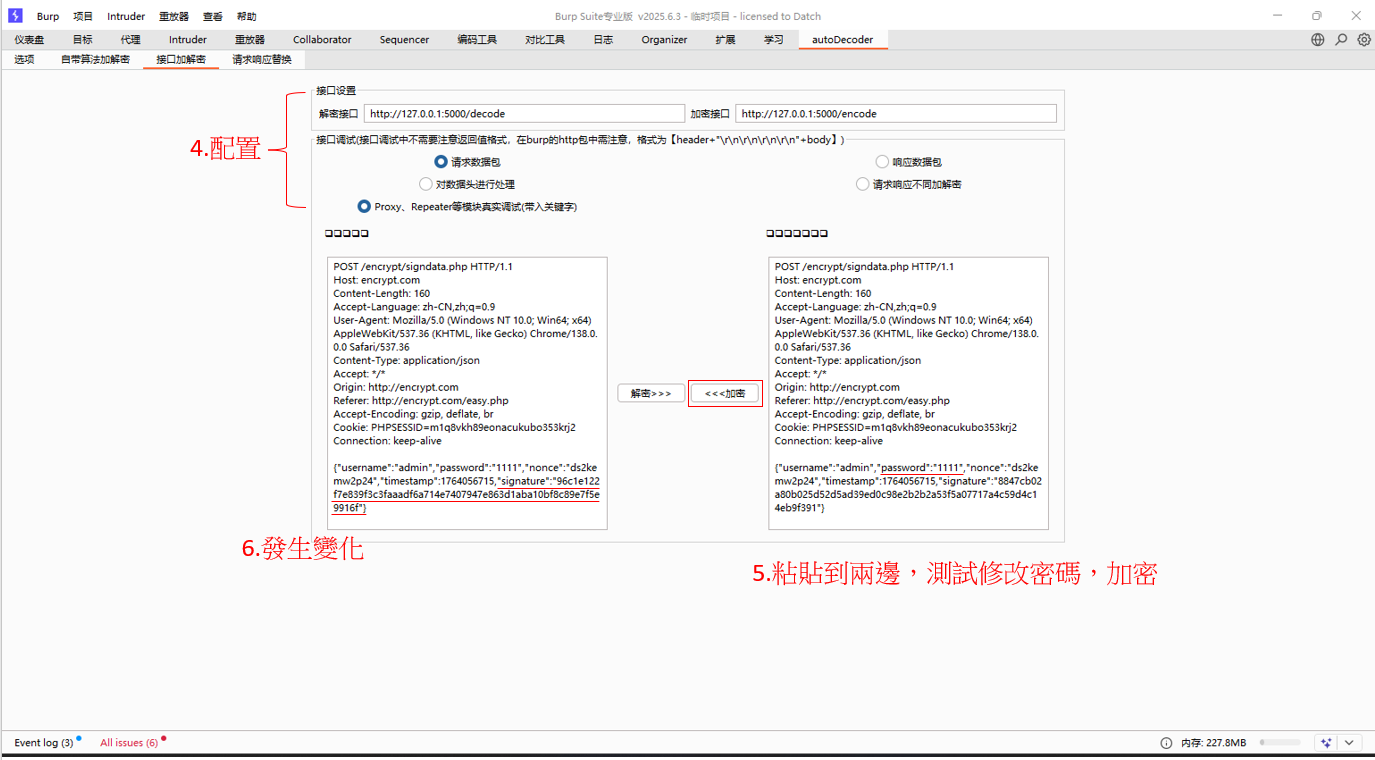Expand the chevron next to the sparkle icon
Viewport: 1375px width, 760px height.
1349,743
